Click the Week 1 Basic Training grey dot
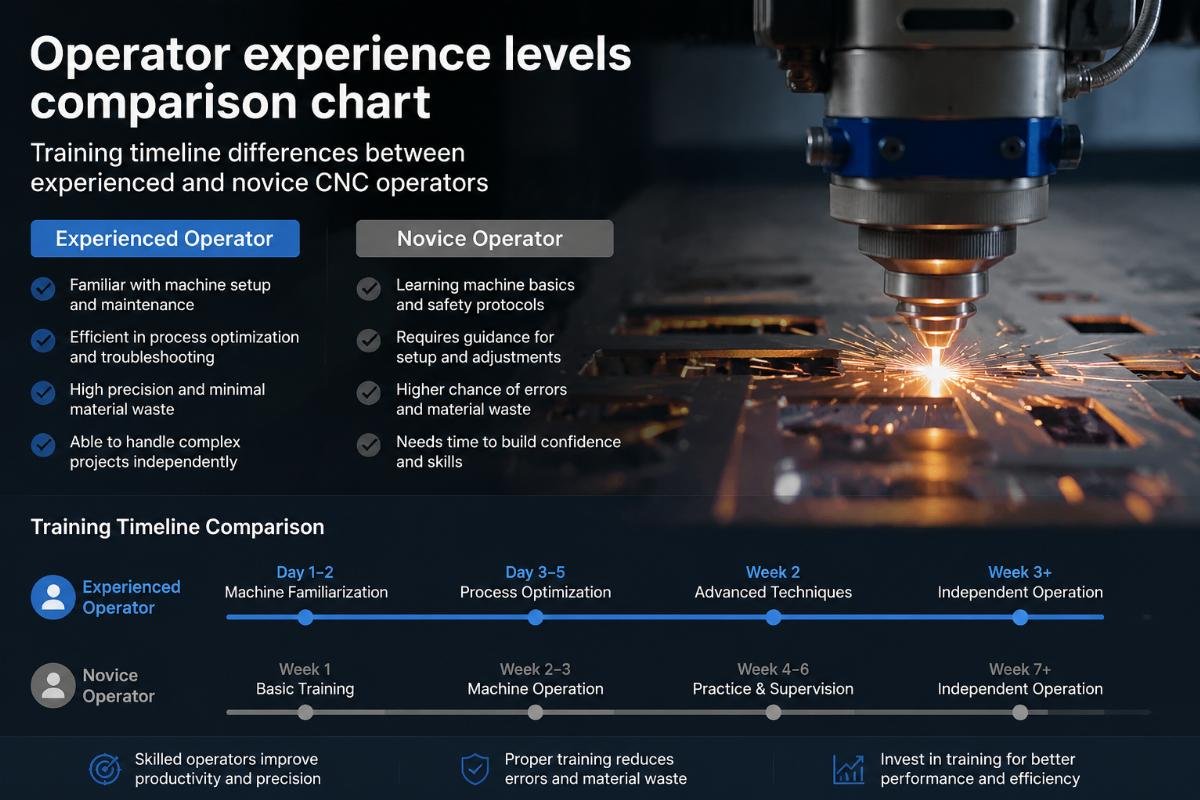Viewport: 1200px width, 800px height. [305, 712]
